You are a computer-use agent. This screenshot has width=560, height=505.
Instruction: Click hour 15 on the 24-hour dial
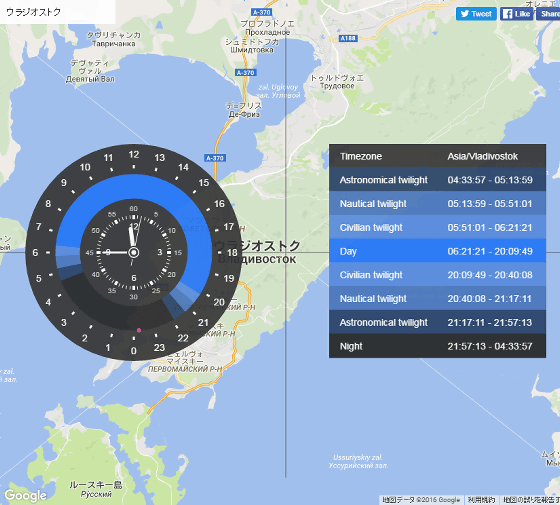pyautogui.click(x=204, y=182)
